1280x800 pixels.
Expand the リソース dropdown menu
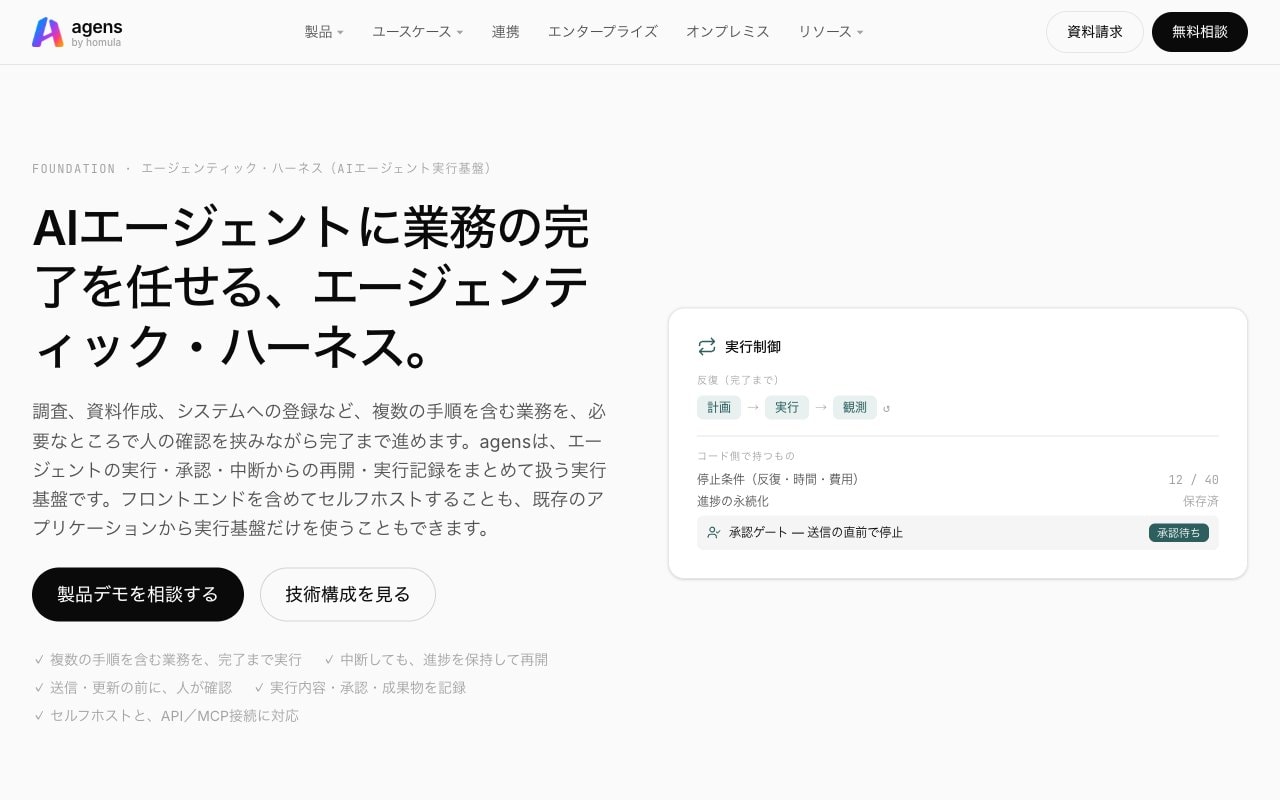coord(831,32)
